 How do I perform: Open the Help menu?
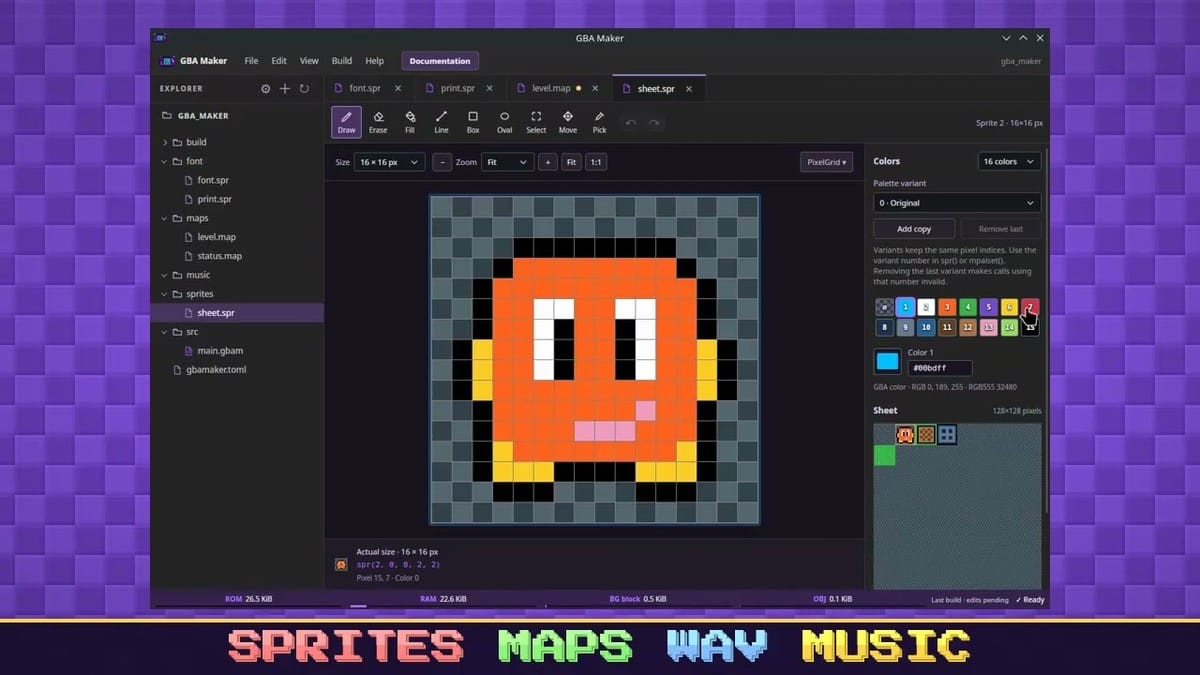tap(374, 61)
